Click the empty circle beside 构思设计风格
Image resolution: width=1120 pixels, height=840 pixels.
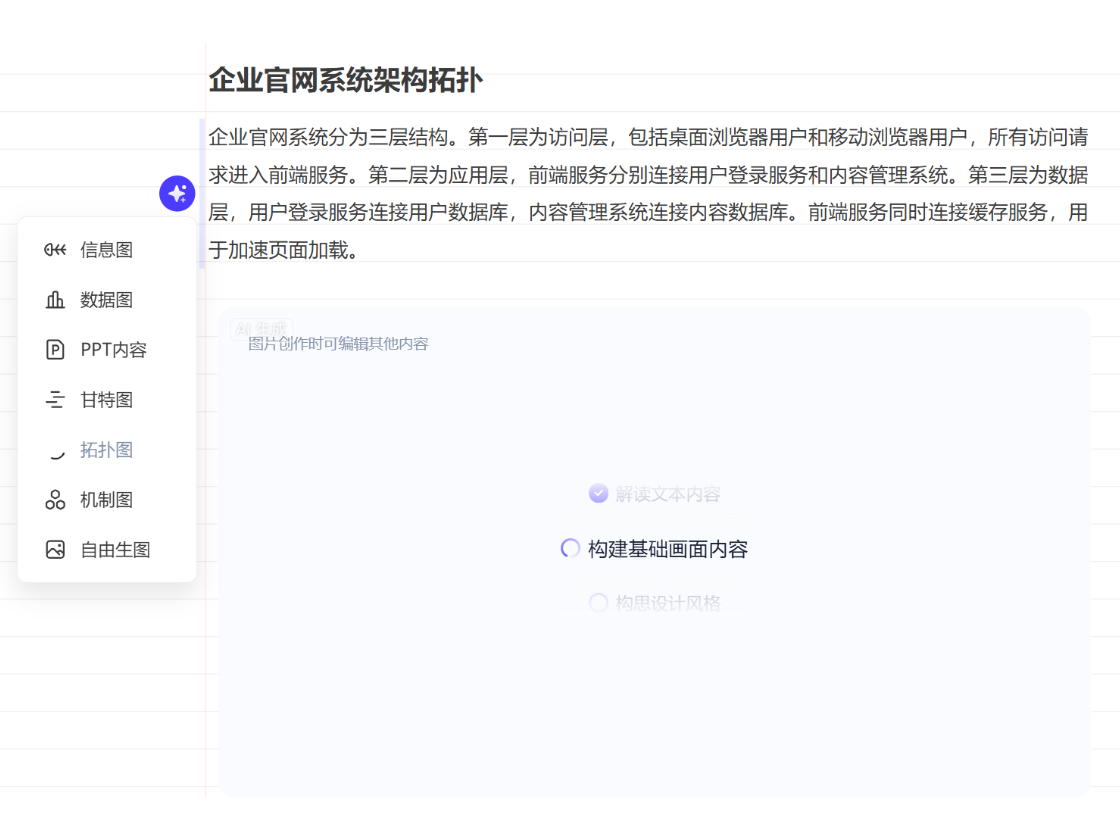click(599, 603)
